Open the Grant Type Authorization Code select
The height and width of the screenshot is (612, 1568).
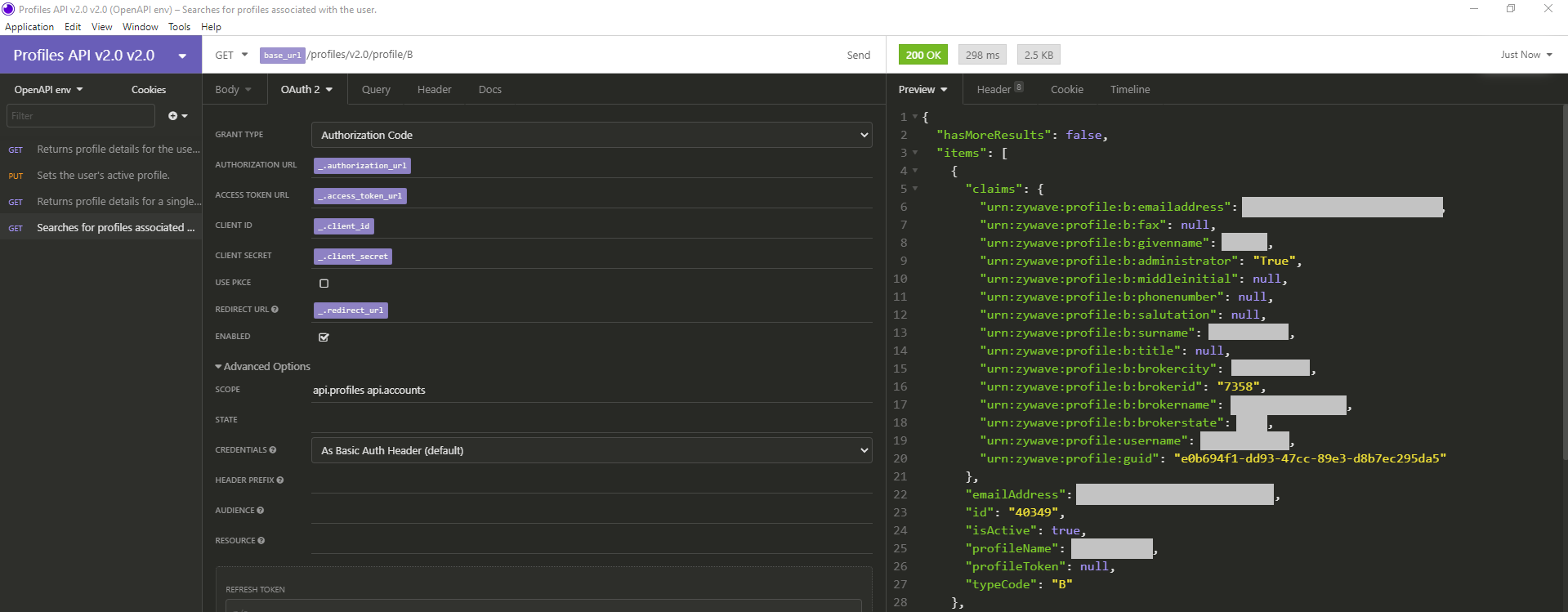pos(592,135)
